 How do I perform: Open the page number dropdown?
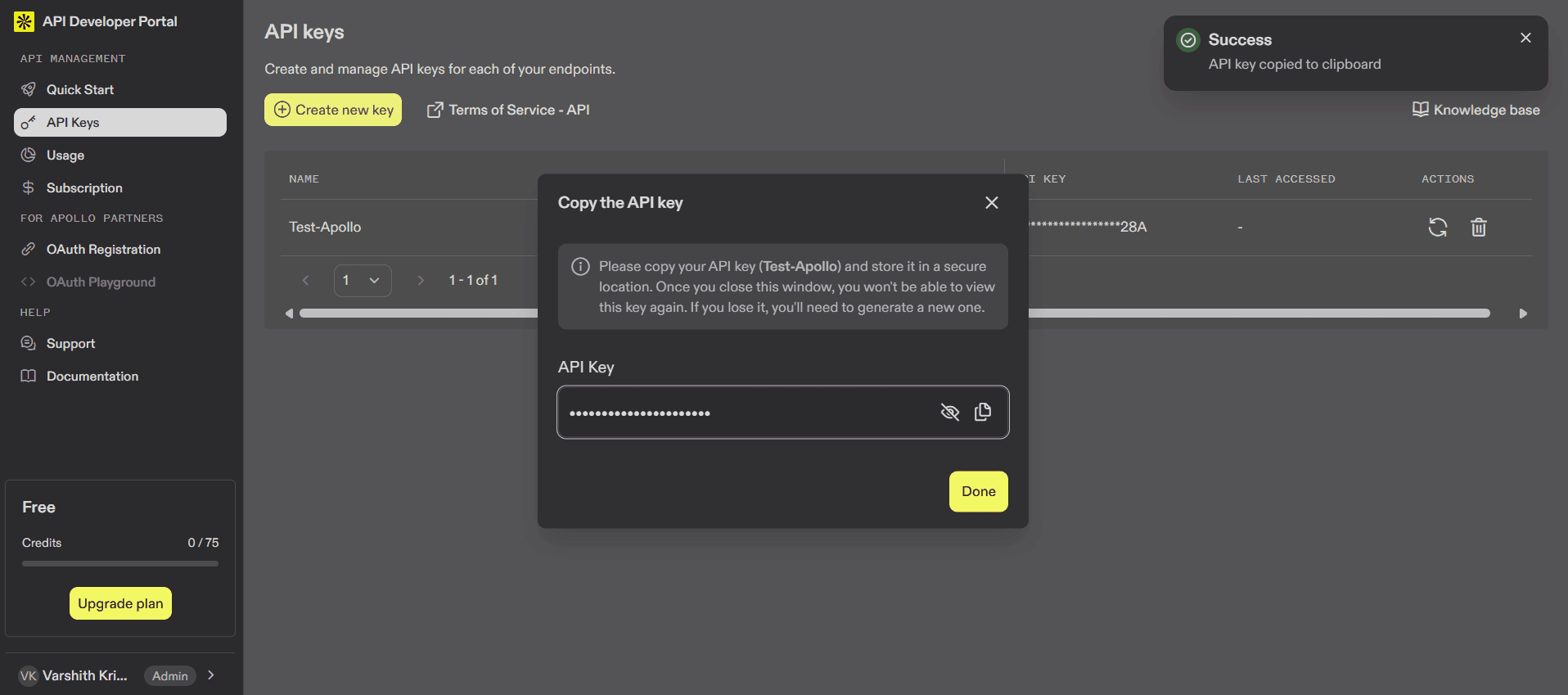click(363, 281)
